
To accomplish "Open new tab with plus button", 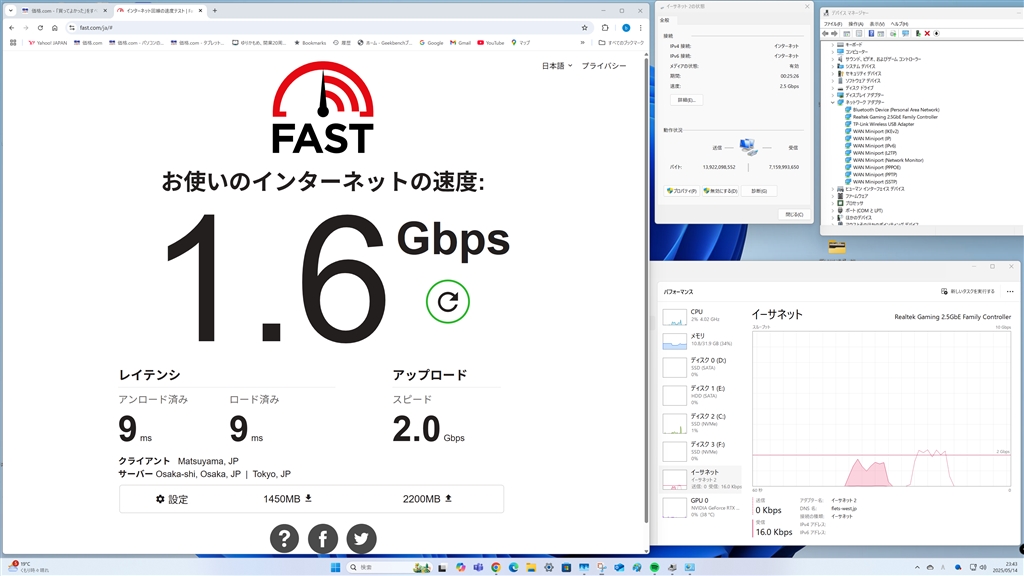I will click(214, 10).
